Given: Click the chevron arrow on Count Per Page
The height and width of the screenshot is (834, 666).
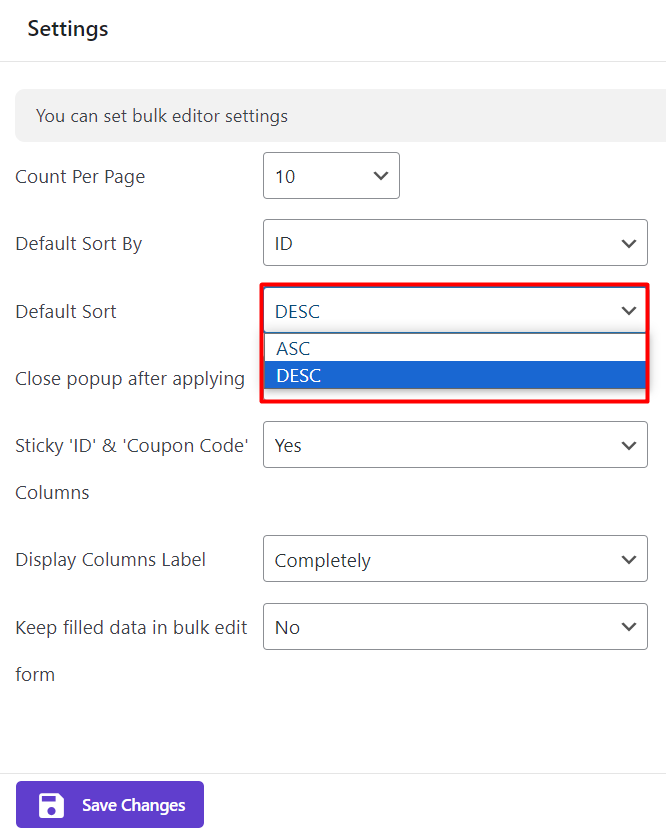Looking at the screenshot, I should click(x=380, y=176).
